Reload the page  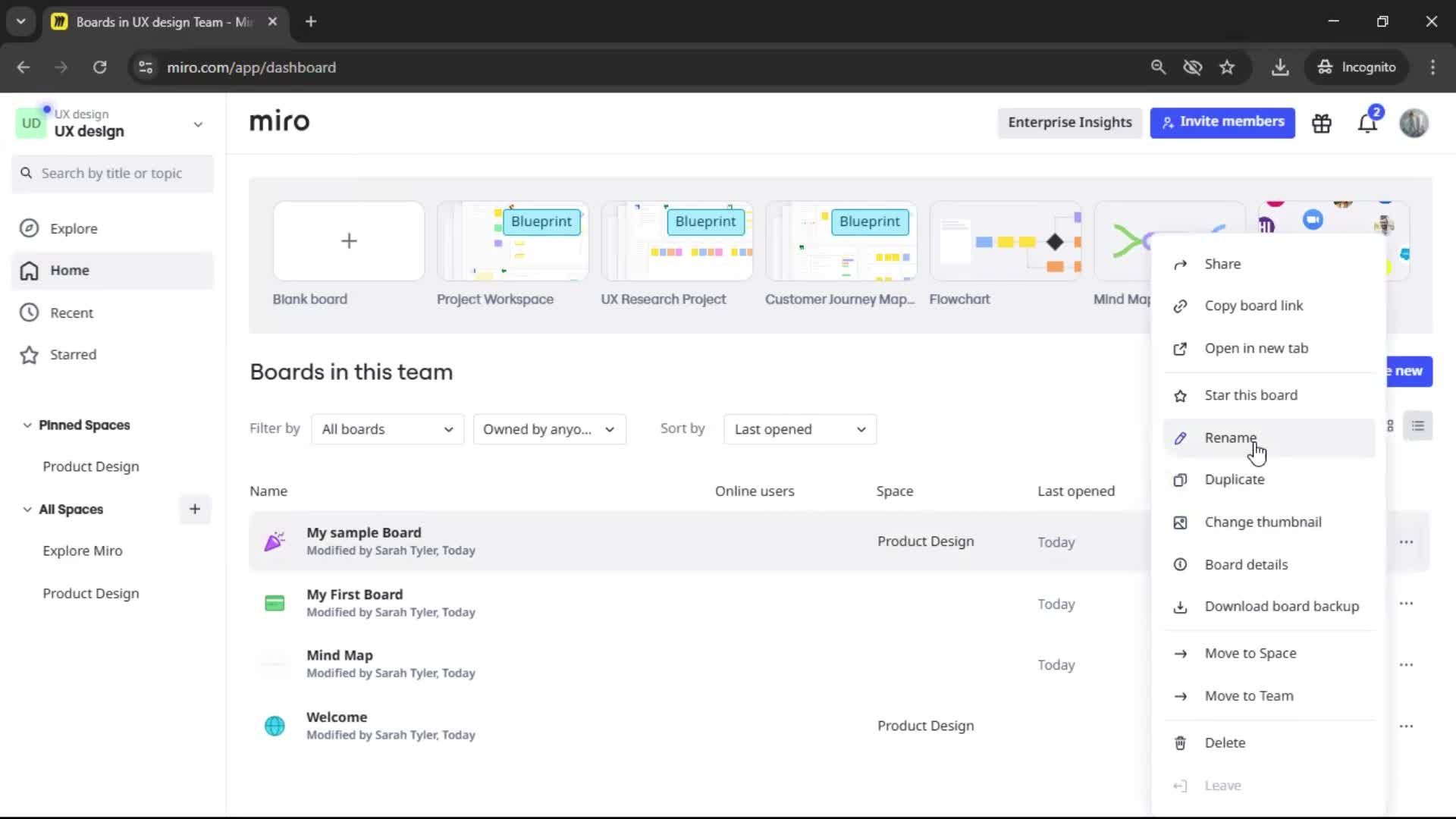[x=100, y=67]
